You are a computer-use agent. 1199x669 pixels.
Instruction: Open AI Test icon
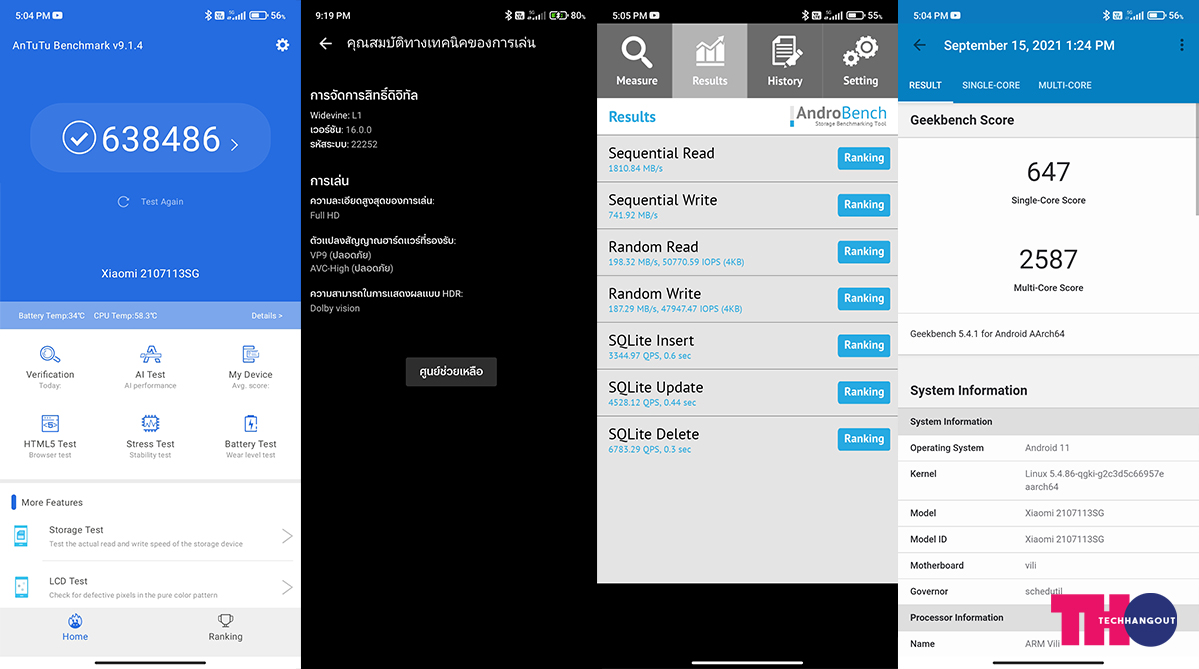[151, 354]
